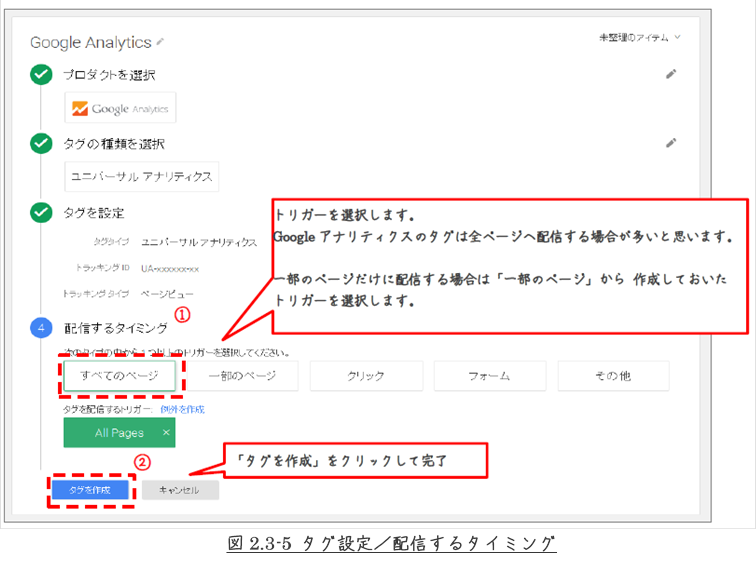Select the すべてのページ trigger option

point(119,376)
